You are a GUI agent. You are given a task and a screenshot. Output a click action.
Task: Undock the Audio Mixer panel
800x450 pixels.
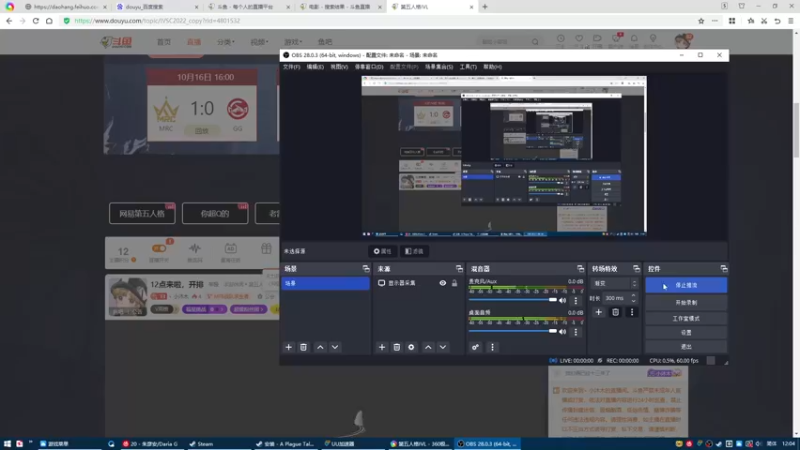coord(580,268)
